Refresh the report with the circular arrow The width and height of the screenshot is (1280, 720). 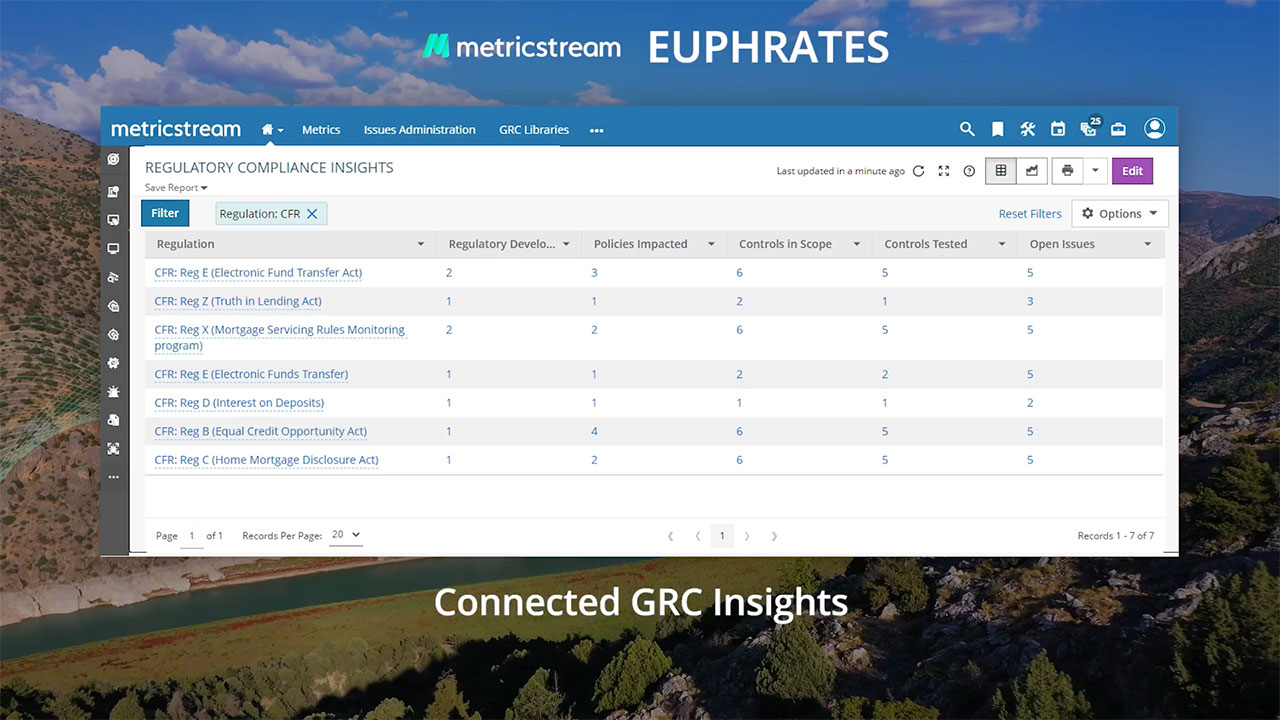918,171
